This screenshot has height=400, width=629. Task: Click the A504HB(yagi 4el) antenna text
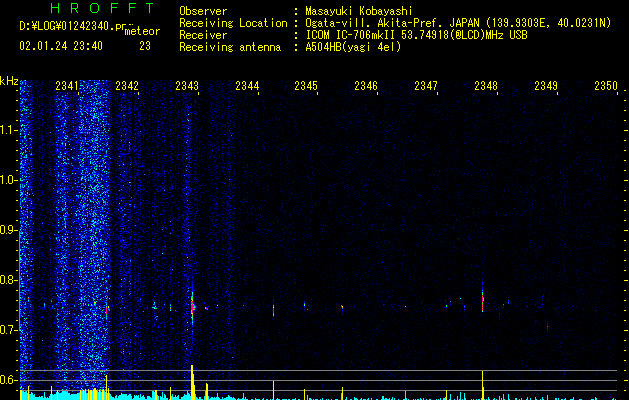tap(353, 47)
